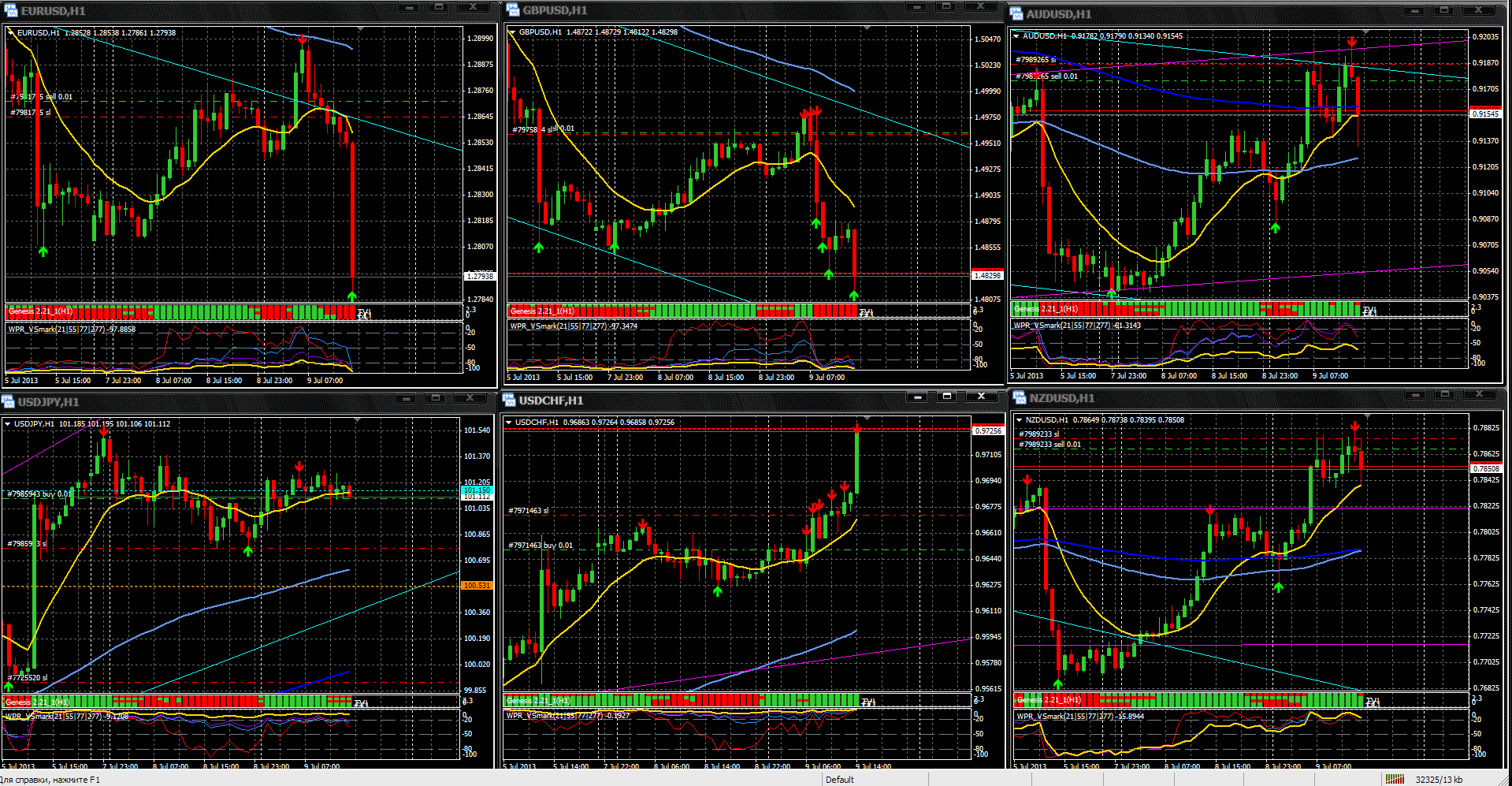Click the connection status bars icon

point(1395,779)
